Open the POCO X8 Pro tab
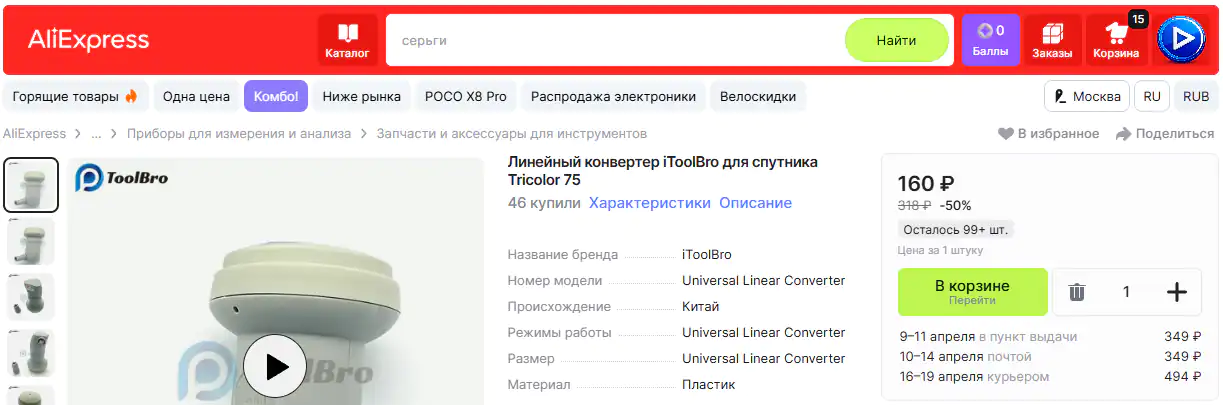 (466, 97)
